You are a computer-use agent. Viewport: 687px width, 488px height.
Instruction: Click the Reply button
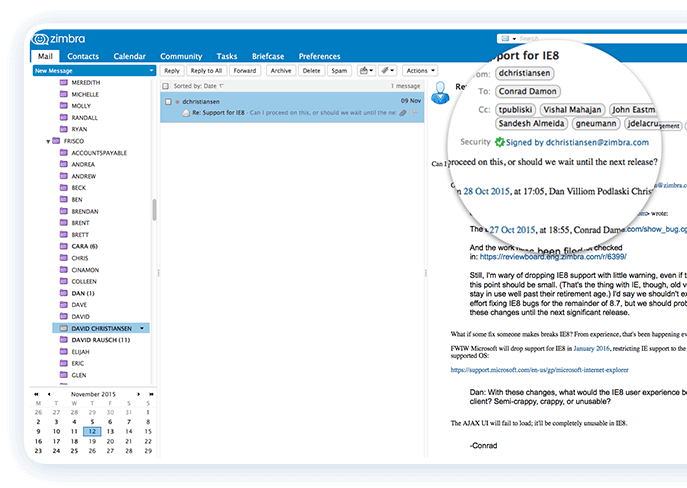[172, 71]
